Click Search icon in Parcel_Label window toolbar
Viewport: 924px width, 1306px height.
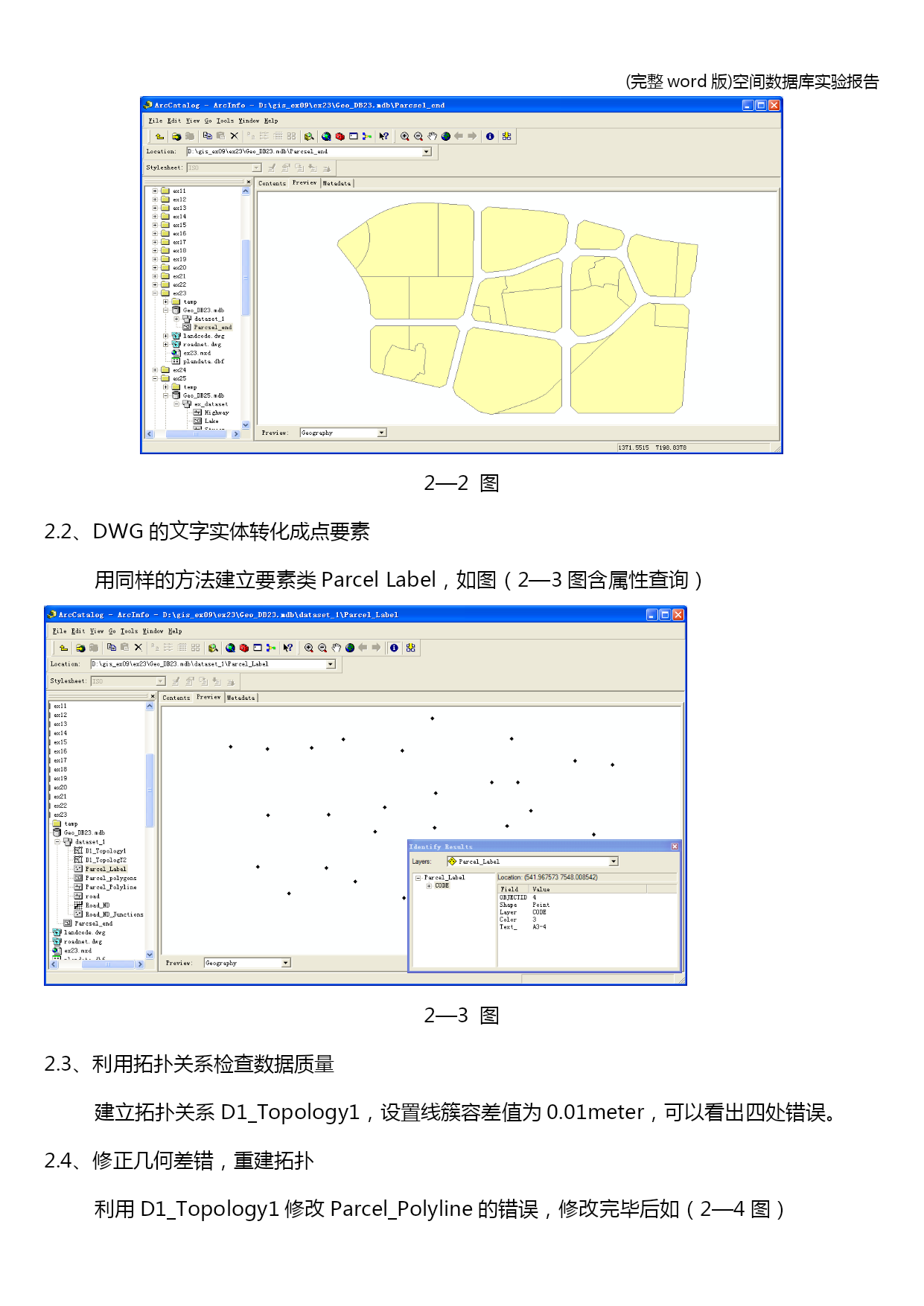pyautogui.click(x=213, y=648)
